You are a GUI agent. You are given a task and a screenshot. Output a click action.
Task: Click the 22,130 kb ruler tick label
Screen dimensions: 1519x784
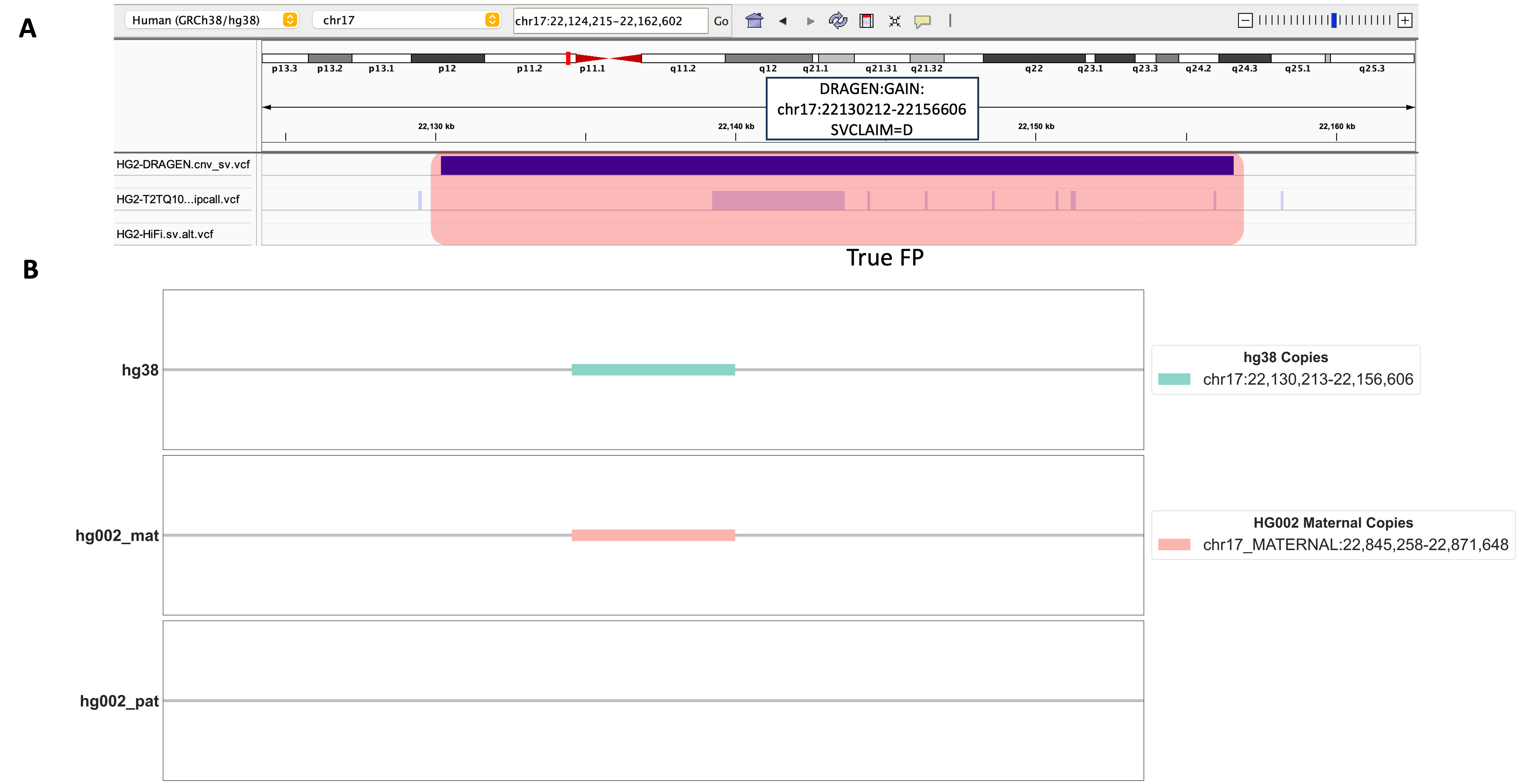pyautogui.click(x=436, y=126)
